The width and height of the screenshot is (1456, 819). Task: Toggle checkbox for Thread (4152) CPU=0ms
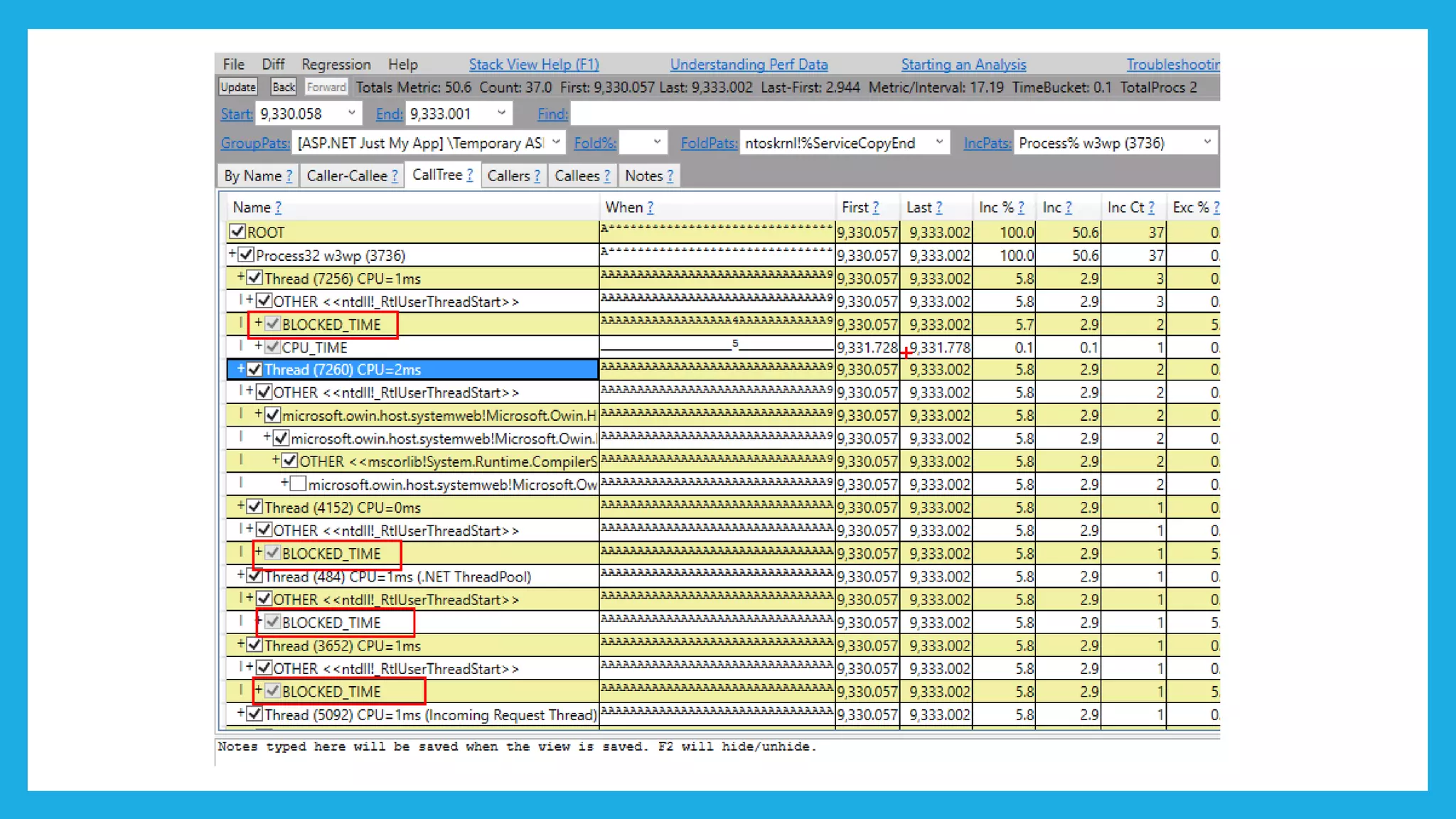pos(255,507)
